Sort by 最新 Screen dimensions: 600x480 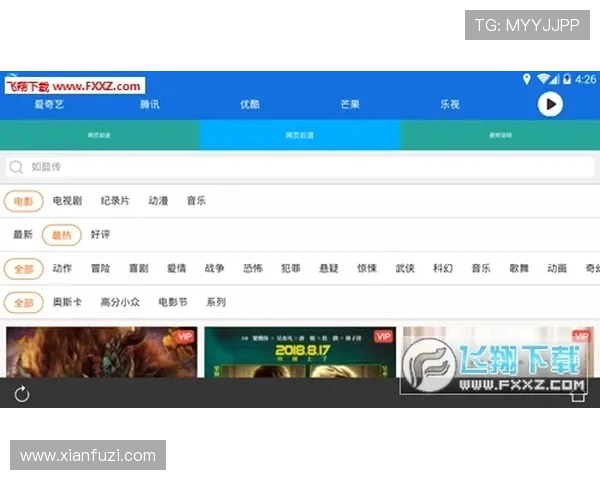(x=23, y=234)
